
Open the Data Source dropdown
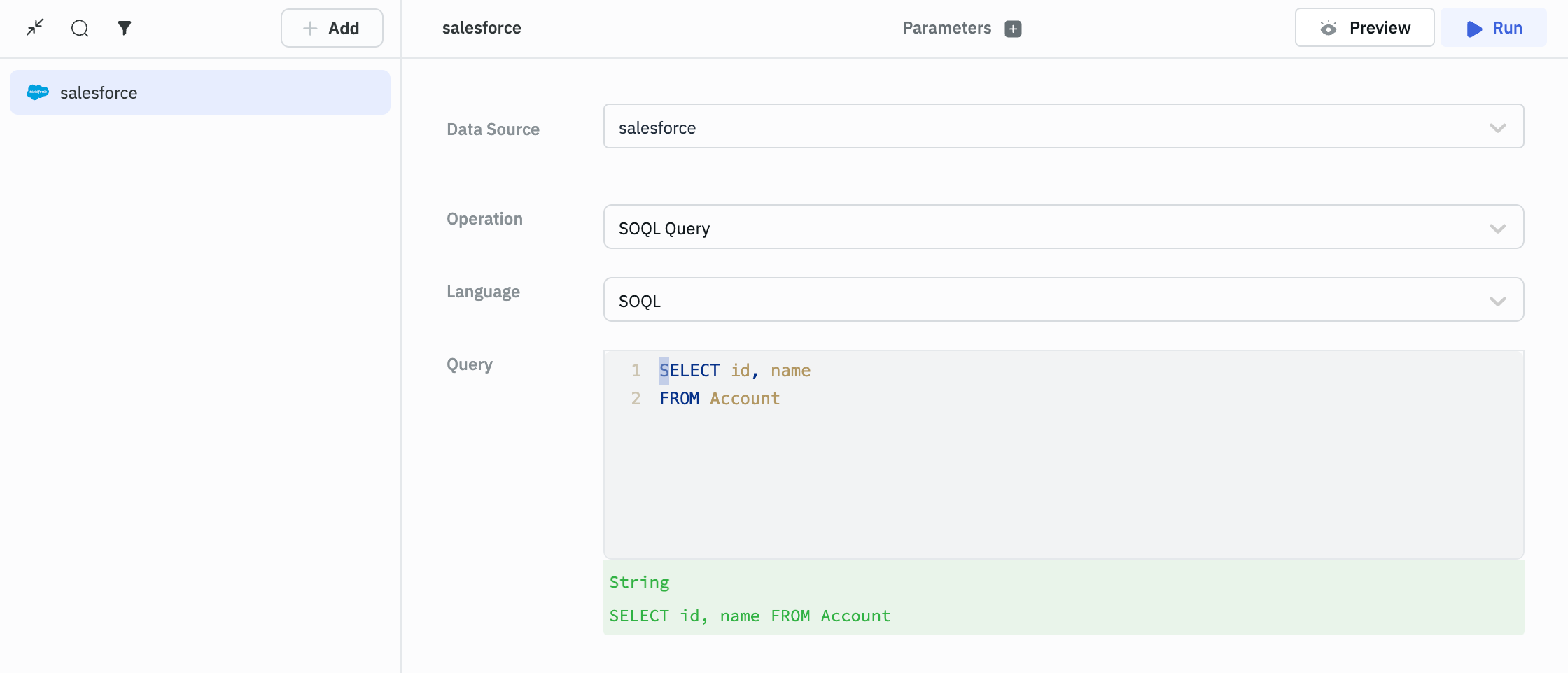click(1063, 127)
